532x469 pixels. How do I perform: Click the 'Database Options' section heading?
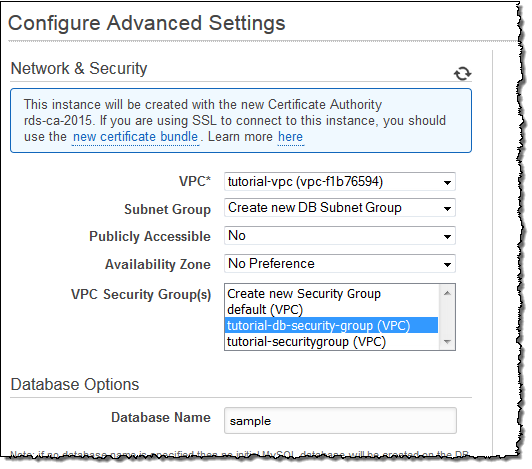coord(75,384)
